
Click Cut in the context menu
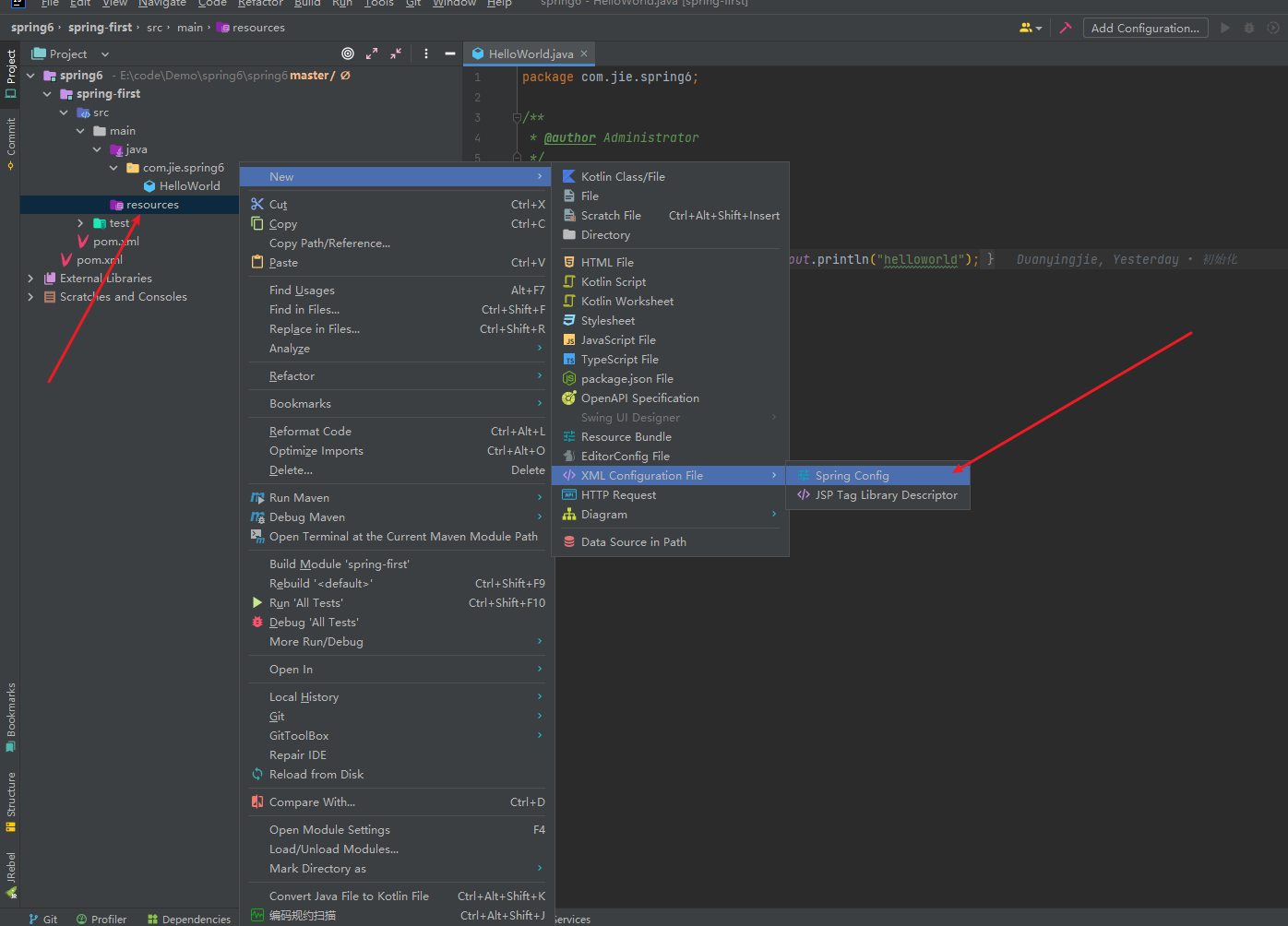pos(397,204)
